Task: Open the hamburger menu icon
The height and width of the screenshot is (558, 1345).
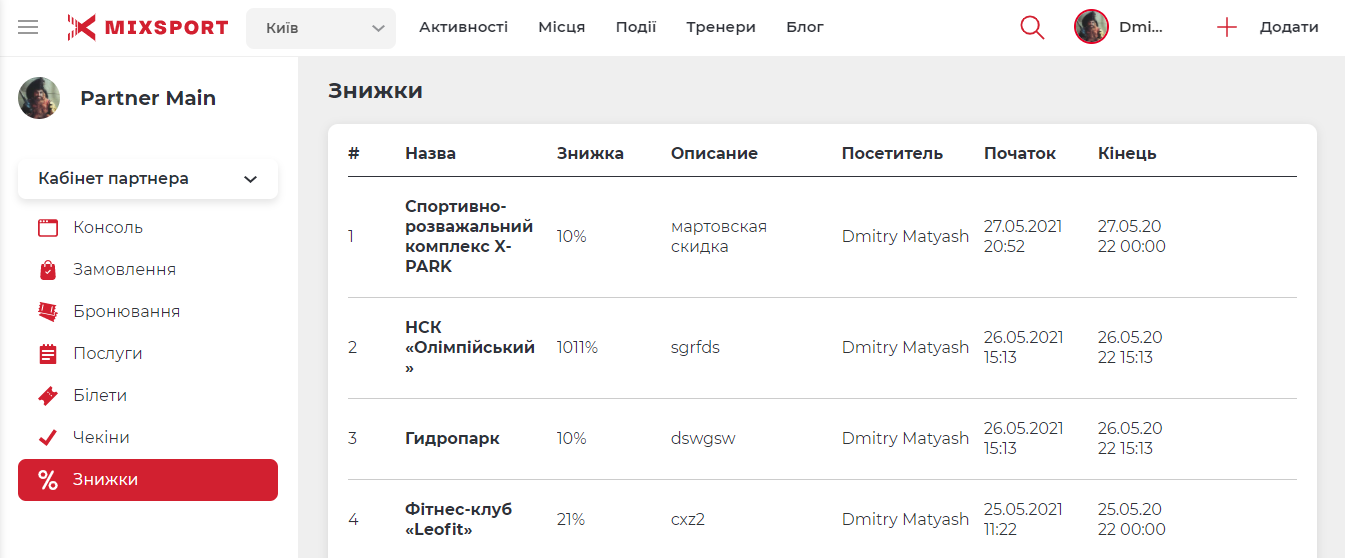Action: 28,27
